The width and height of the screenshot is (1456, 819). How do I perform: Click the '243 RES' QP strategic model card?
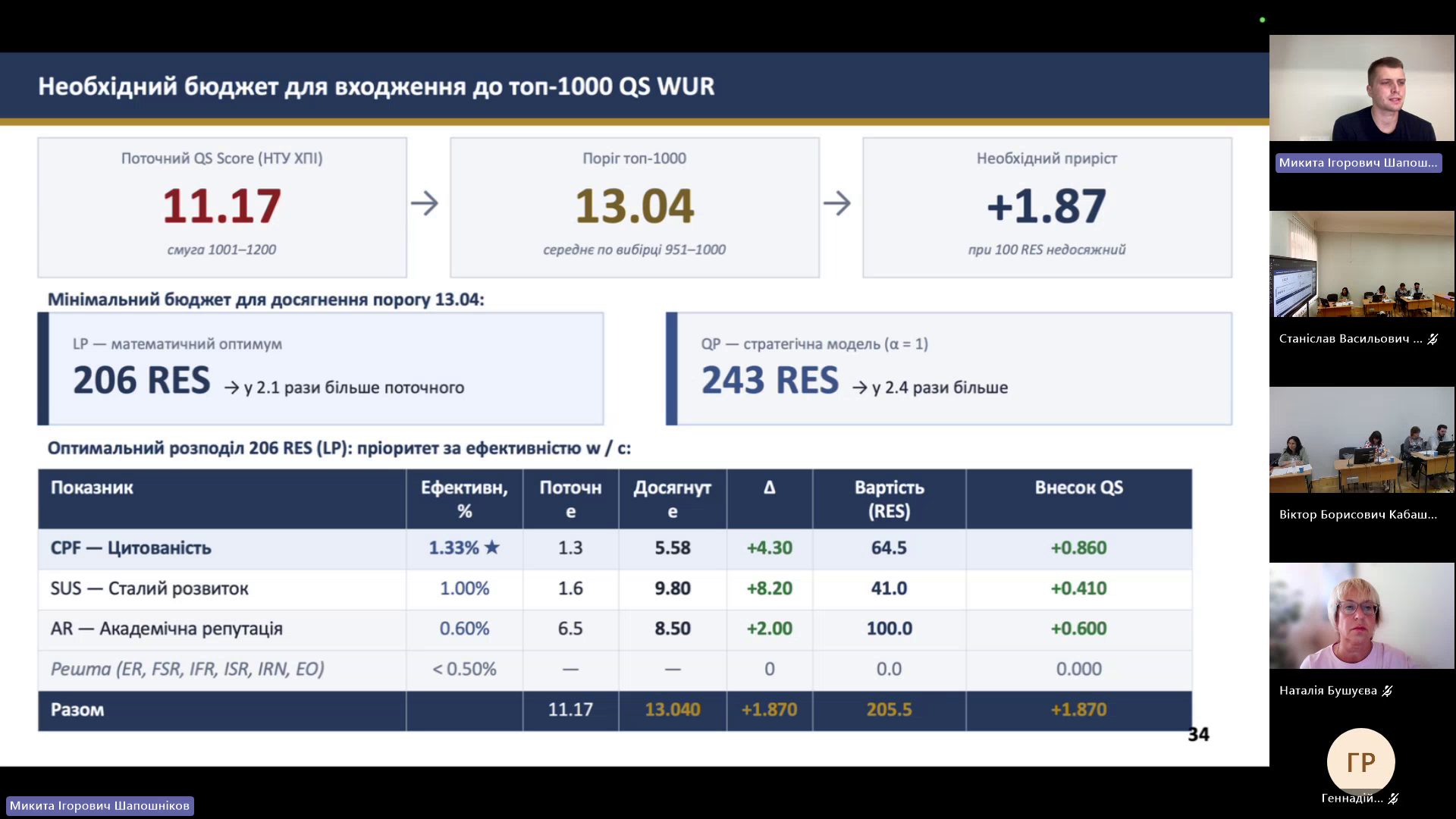(949, 369)
